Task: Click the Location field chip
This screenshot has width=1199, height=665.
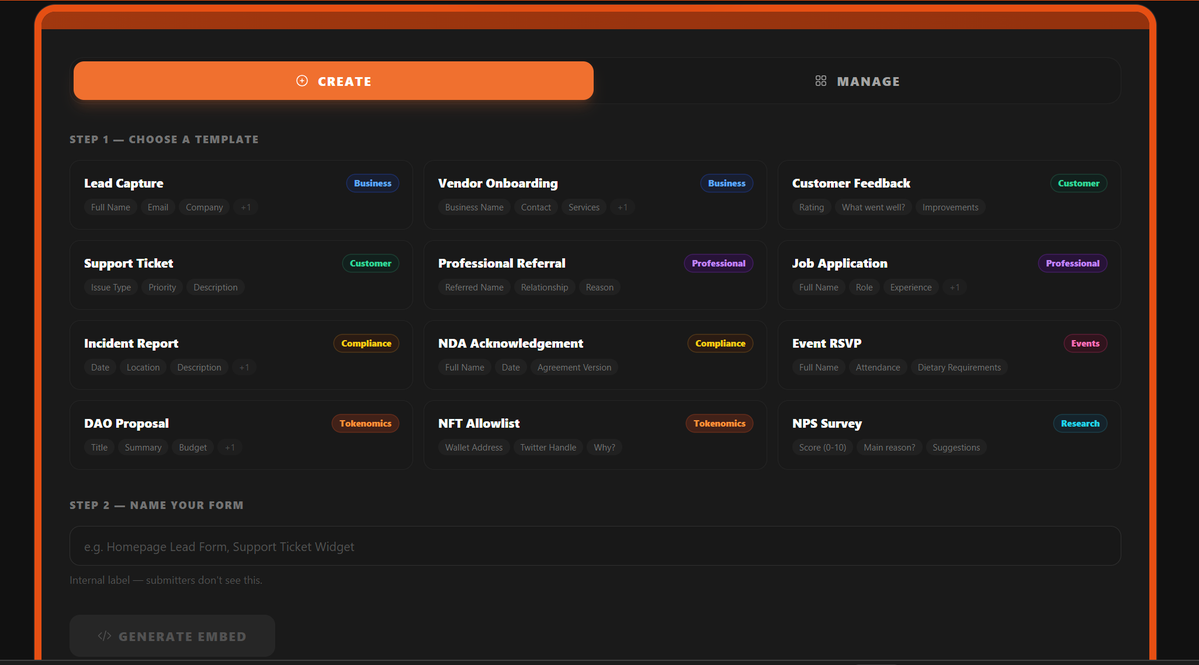Action: pyautogui.click(x=143, y=368)
